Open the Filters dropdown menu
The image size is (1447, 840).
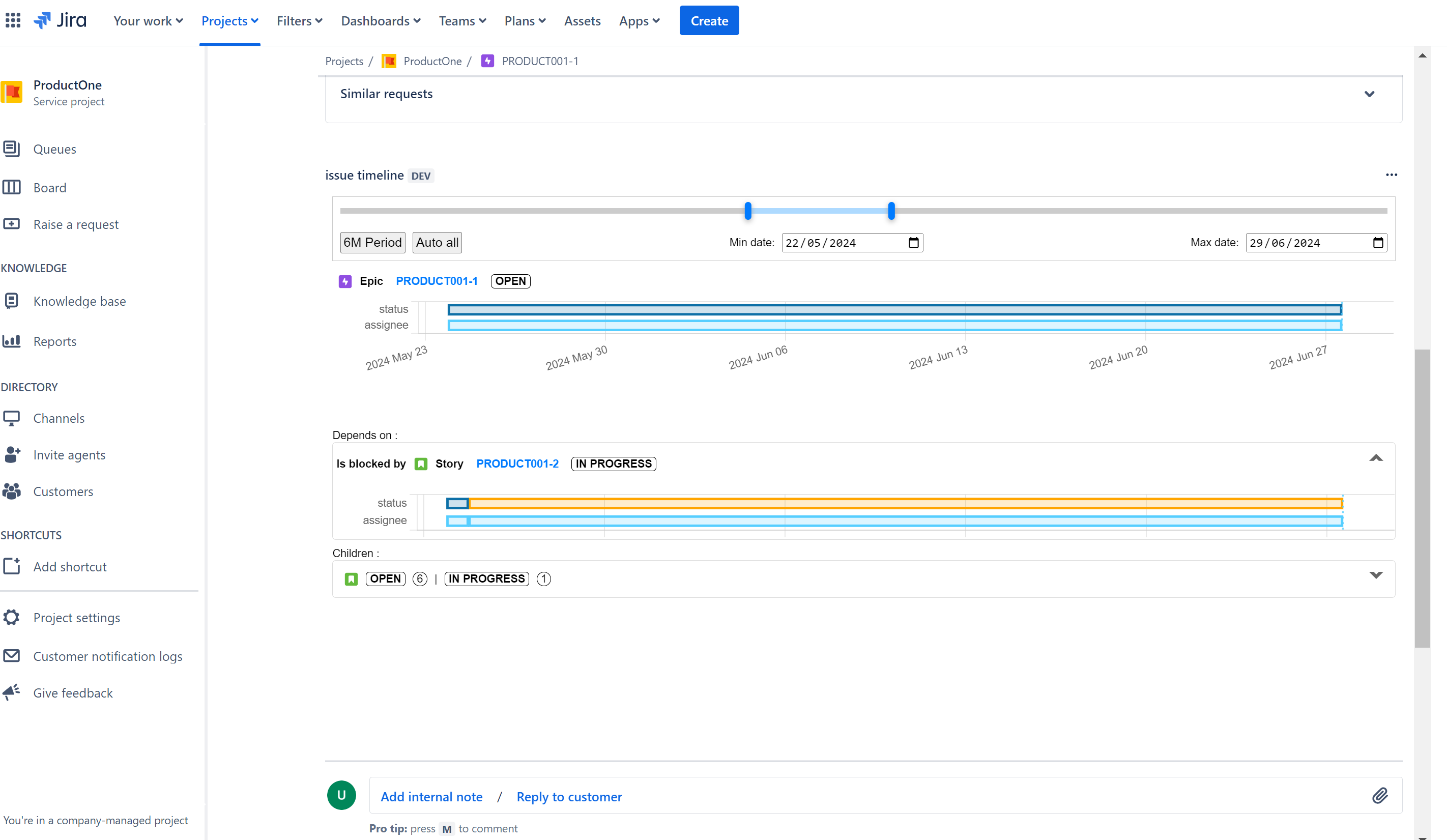299,21
